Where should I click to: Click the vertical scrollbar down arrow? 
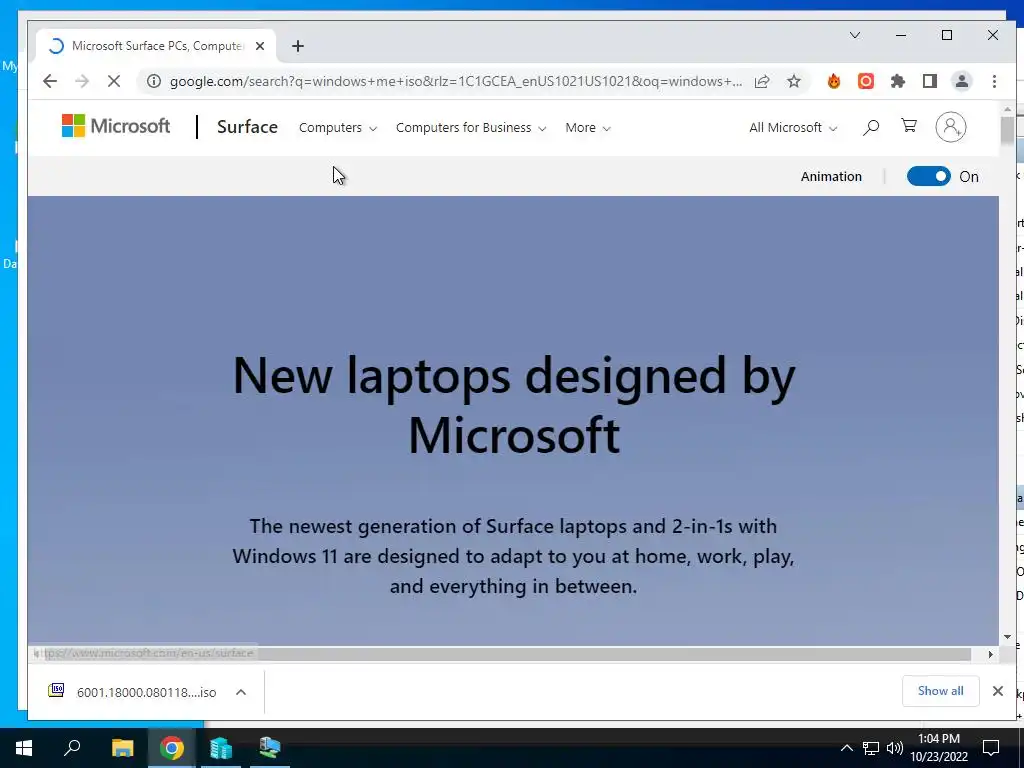1007,637
